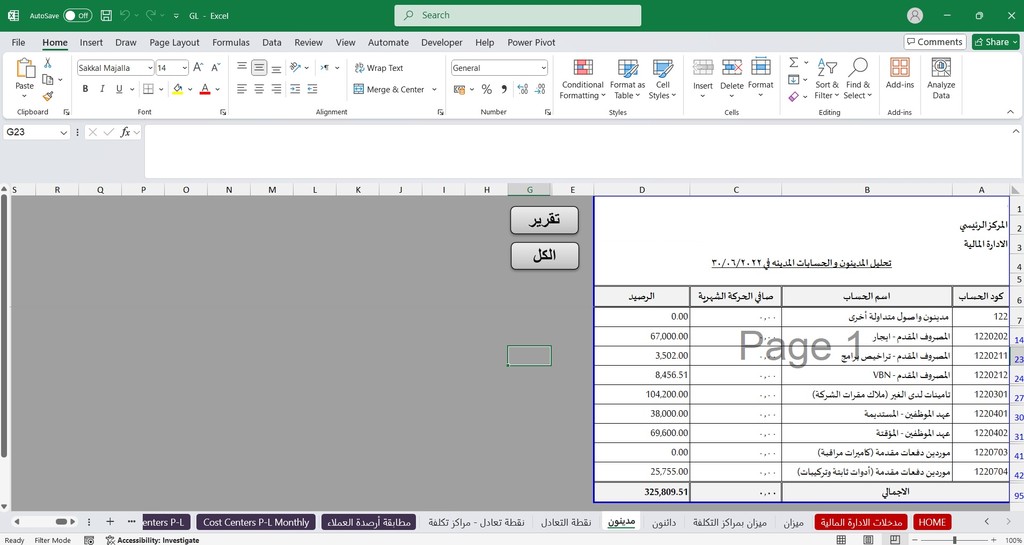Apply Comma Style number format
The image size is (1024, 545).
click(x=504, y=89)
